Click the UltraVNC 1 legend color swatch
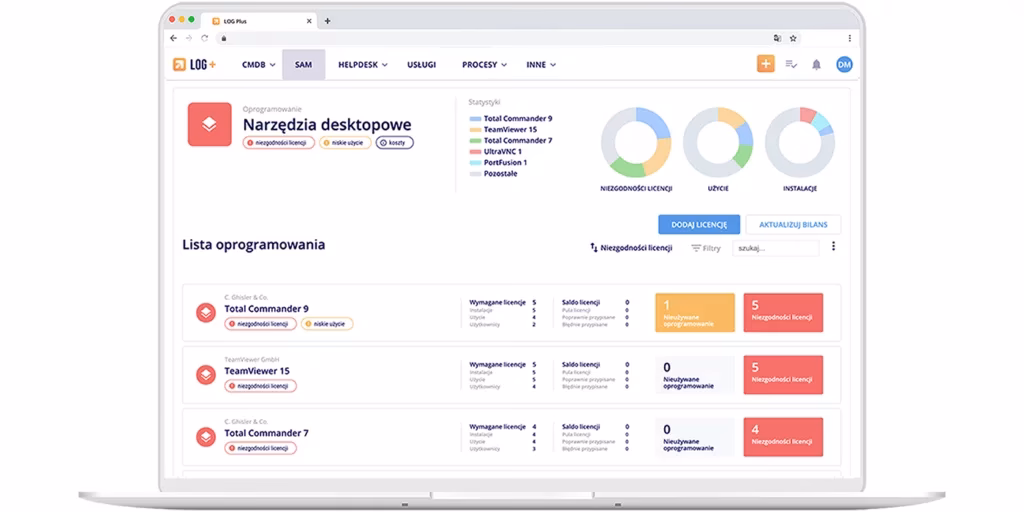Viewport: 1024px width, 512px height. [475, 152]
